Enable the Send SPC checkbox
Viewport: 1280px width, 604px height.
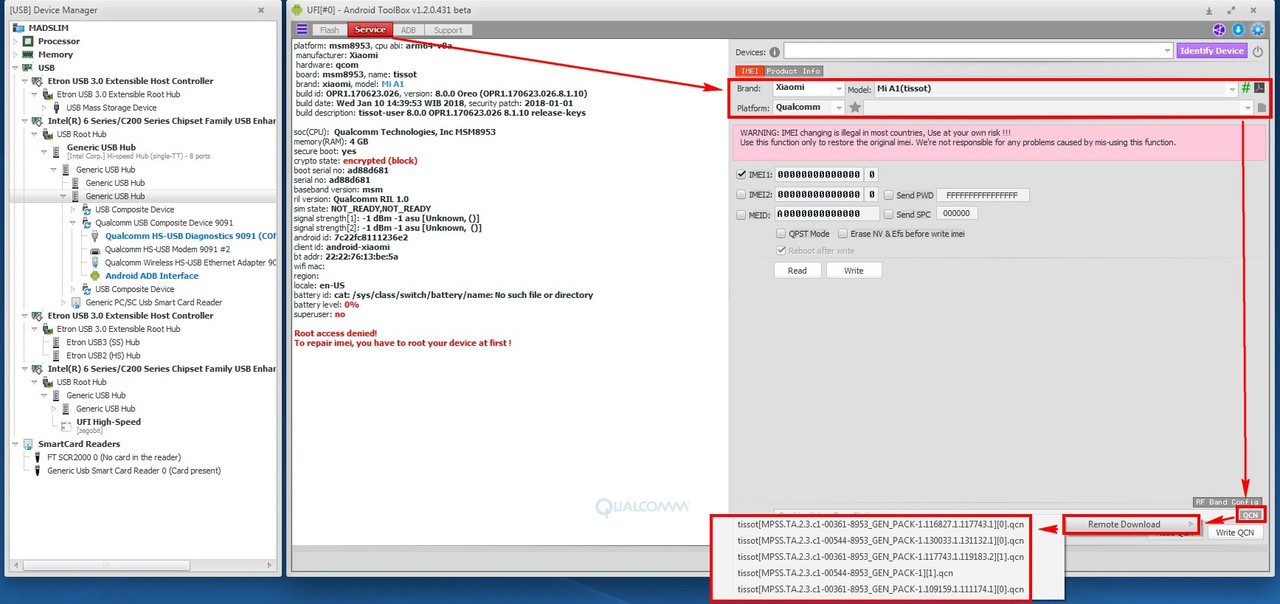tap(889, 214)
